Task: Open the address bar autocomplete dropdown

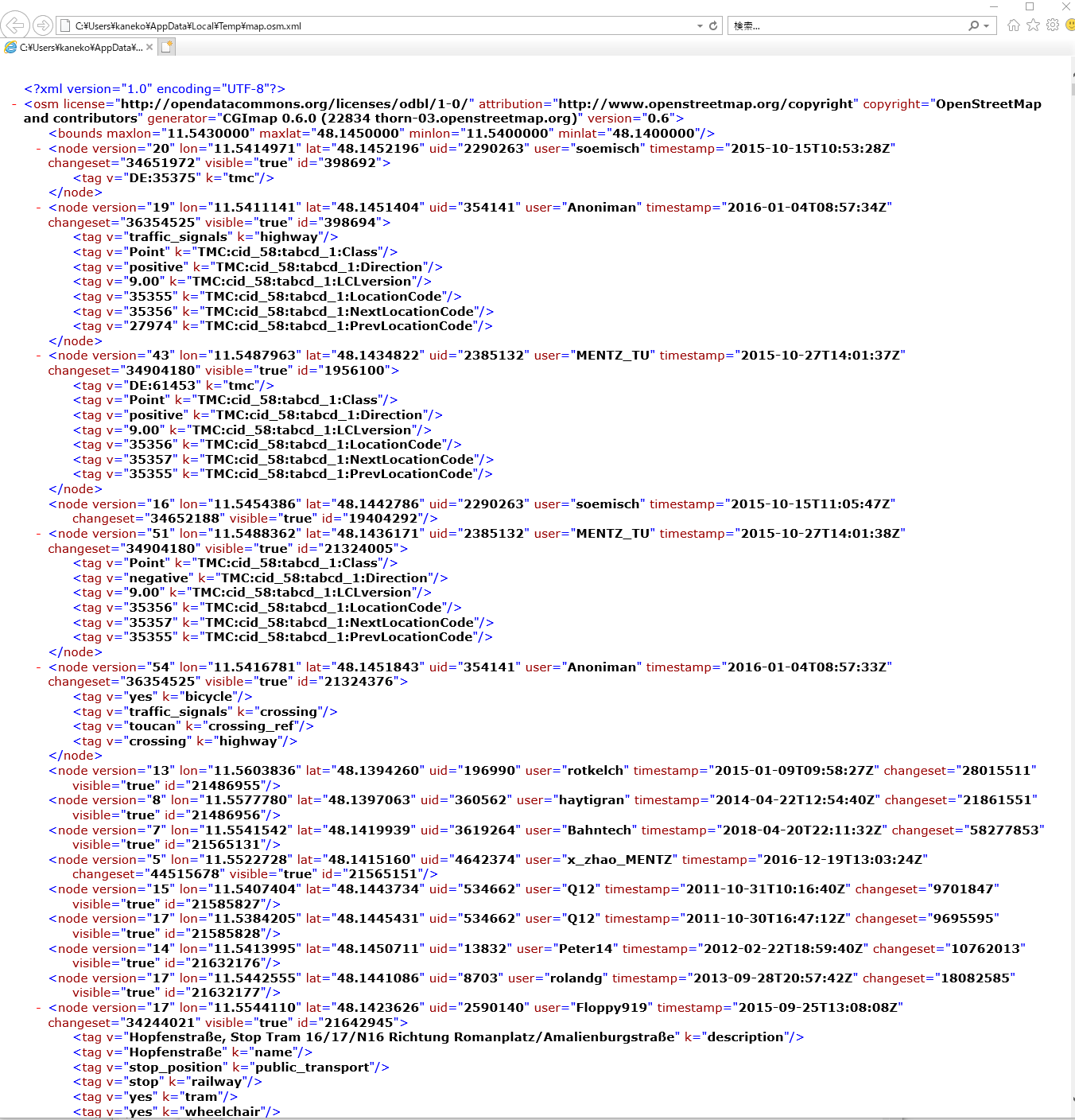Action: (x=700, y=25)
